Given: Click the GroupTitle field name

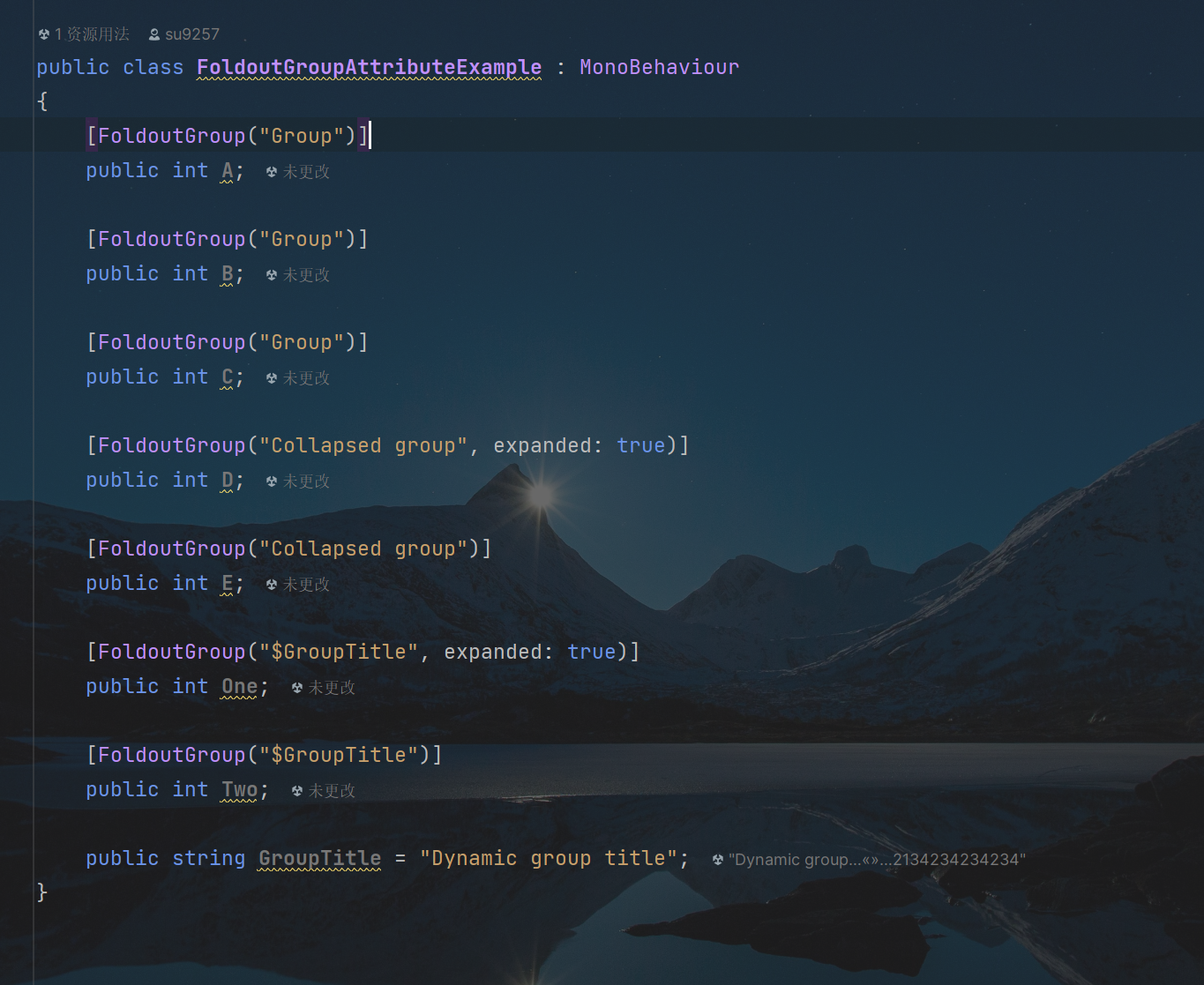Looking at the screenshot, I should tap(319, 858).
